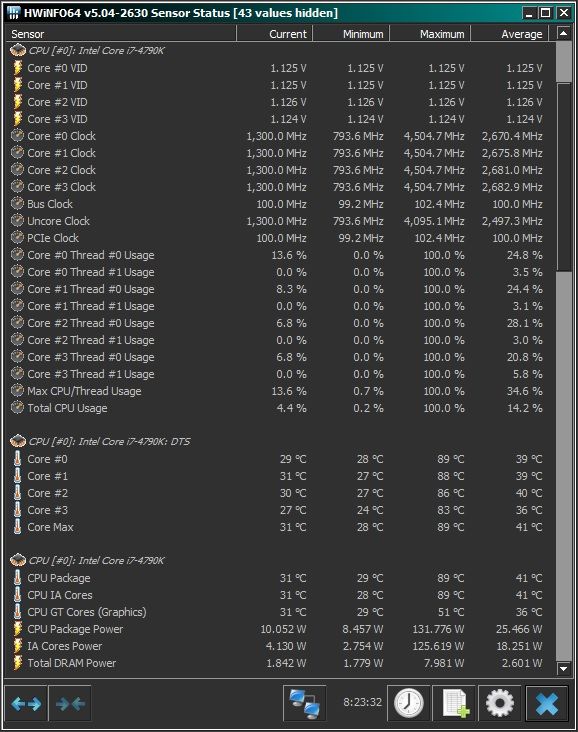Click the 102.4 MHz Bus Clock maximum
Screen dimensions: 578x732
[439, 204]
